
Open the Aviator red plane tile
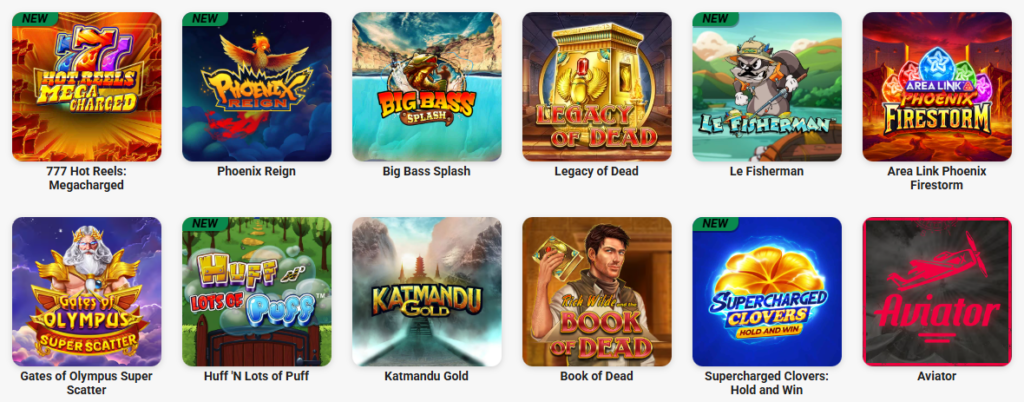pyautogui.click(x=937, y=292)
